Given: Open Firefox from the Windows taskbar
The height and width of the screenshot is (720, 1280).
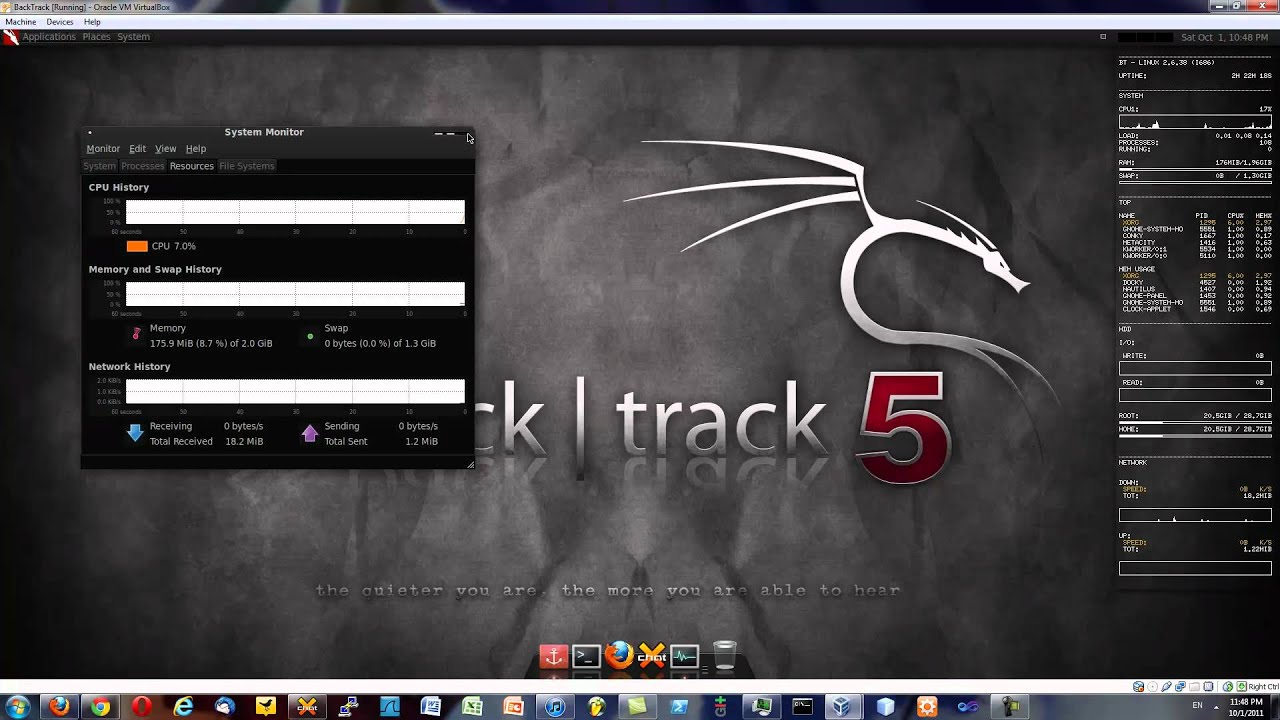Looking at the screenshot, I should pos(59,707).
